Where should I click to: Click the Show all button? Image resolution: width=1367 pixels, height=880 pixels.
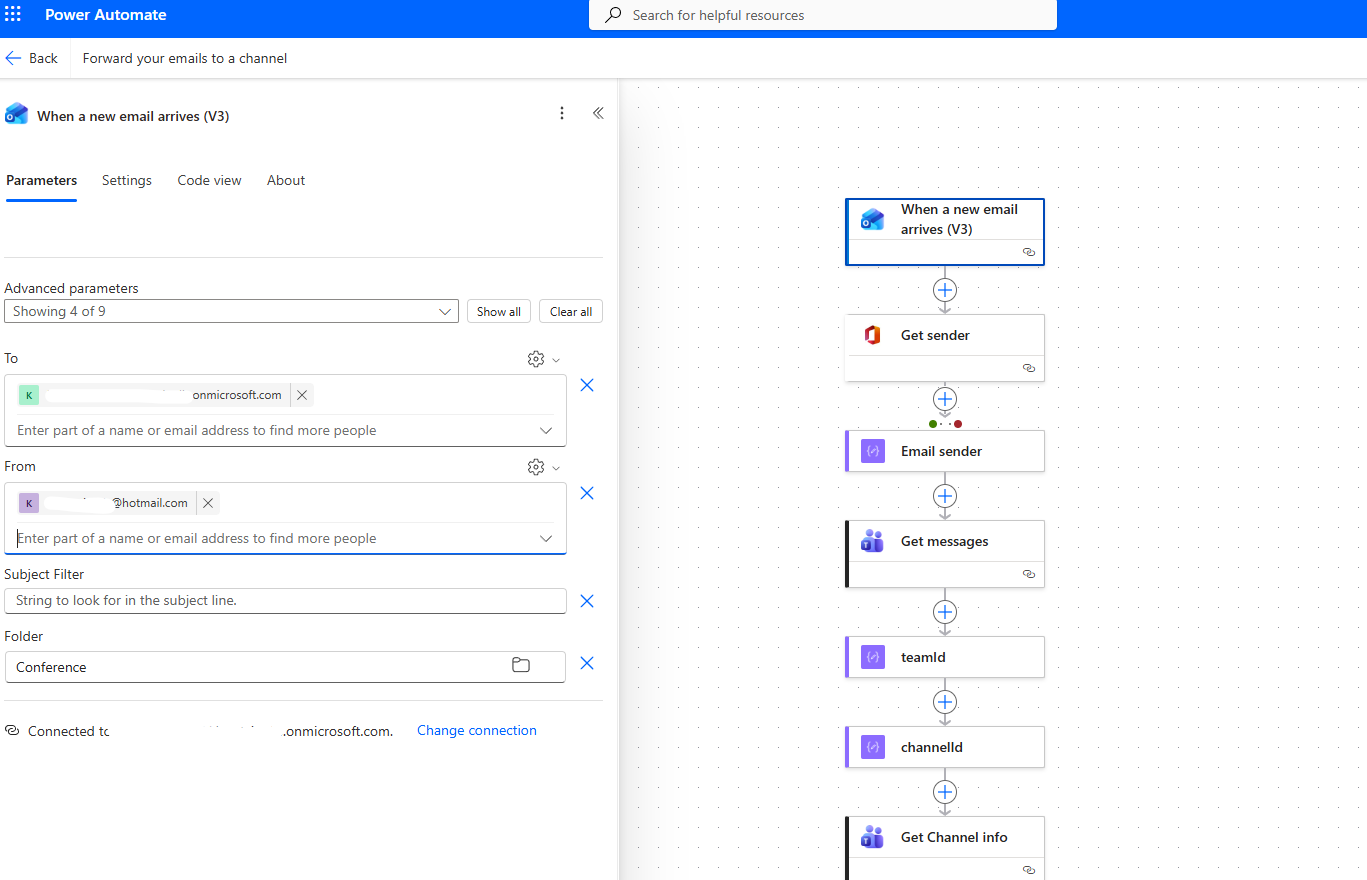(x=498, y=312)
